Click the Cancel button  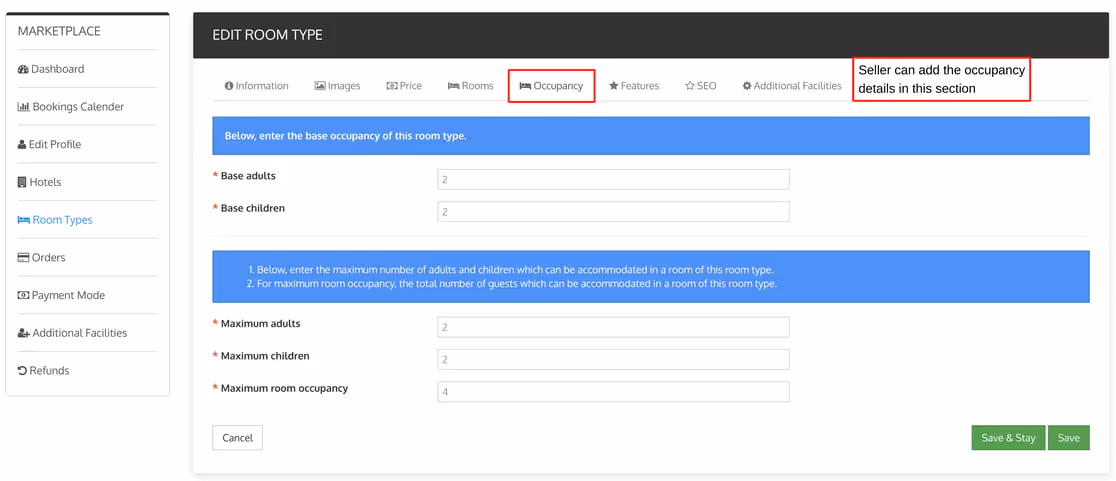point(238,438)
